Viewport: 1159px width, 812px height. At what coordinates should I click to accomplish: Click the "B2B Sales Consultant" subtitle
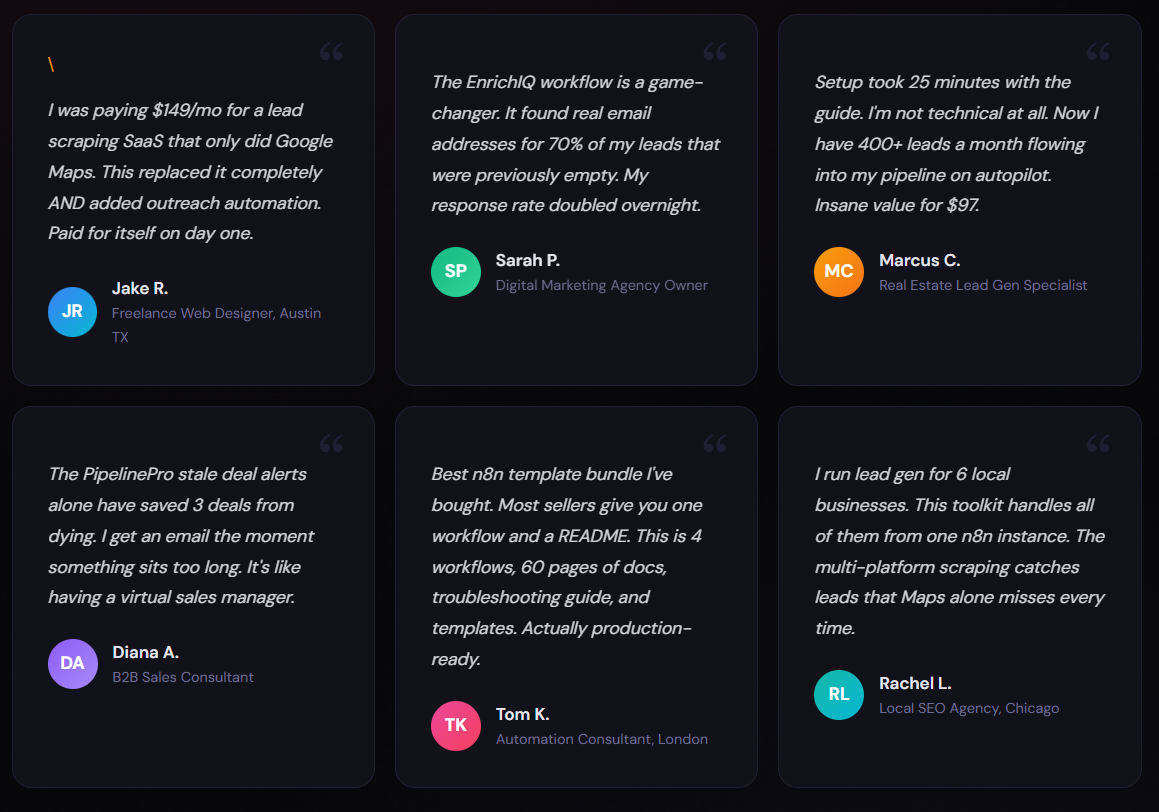182,677
